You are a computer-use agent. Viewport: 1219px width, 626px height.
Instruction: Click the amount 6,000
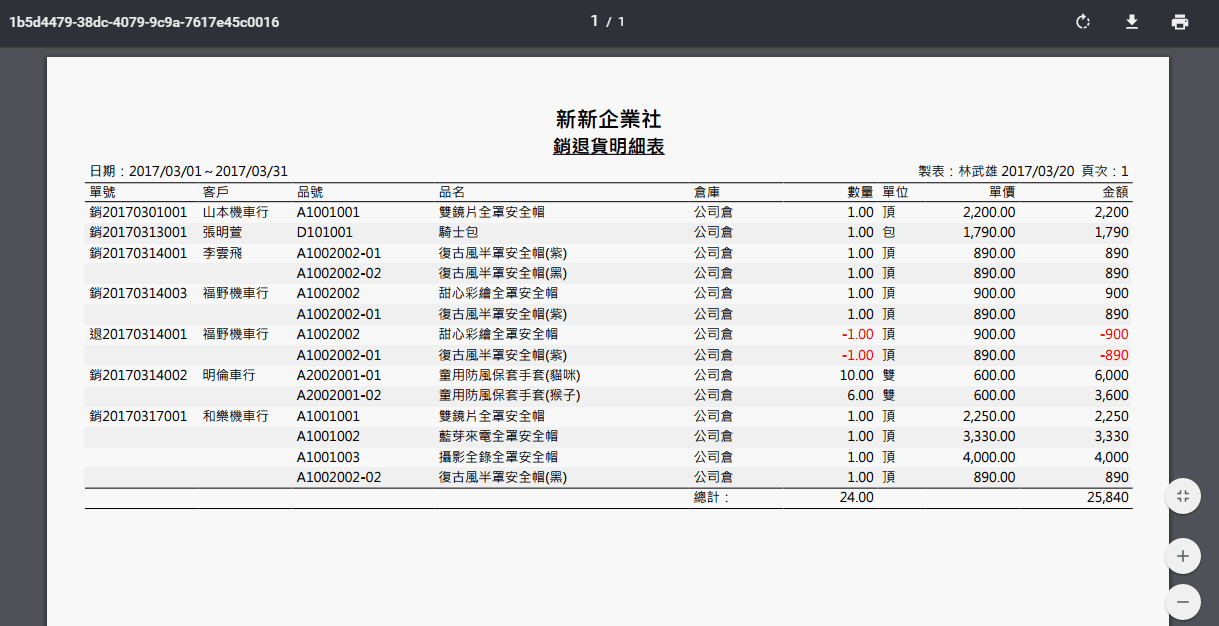(x=1112, y=376)
